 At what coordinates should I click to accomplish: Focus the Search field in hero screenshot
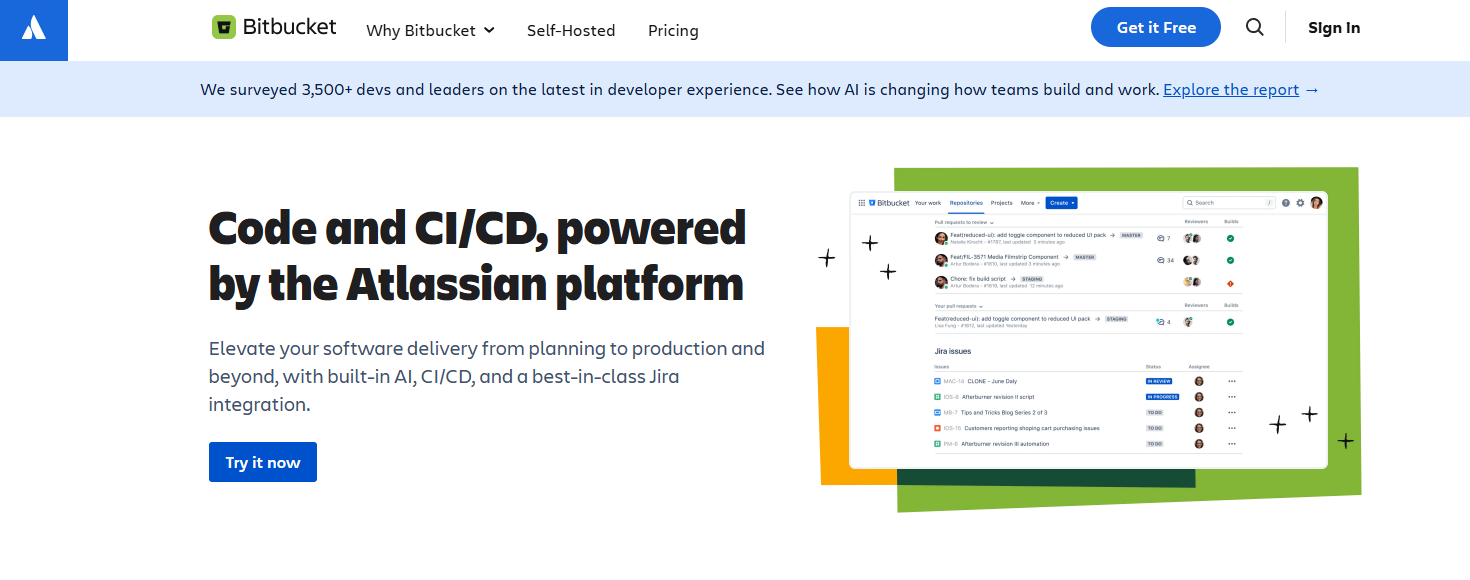[x=1229, y=203]
